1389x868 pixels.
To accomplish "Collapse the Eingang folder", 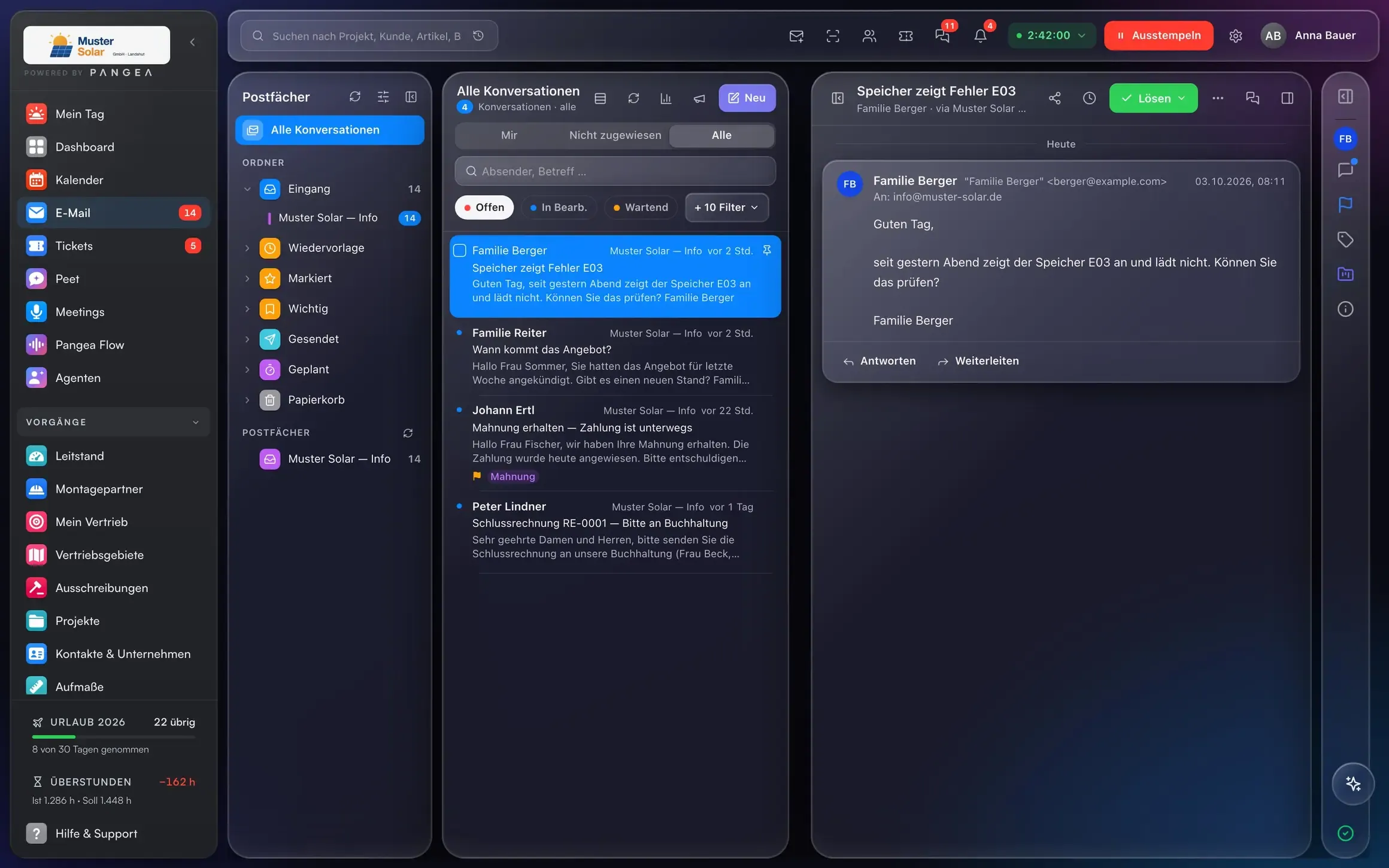I will (x=247, y=189).
